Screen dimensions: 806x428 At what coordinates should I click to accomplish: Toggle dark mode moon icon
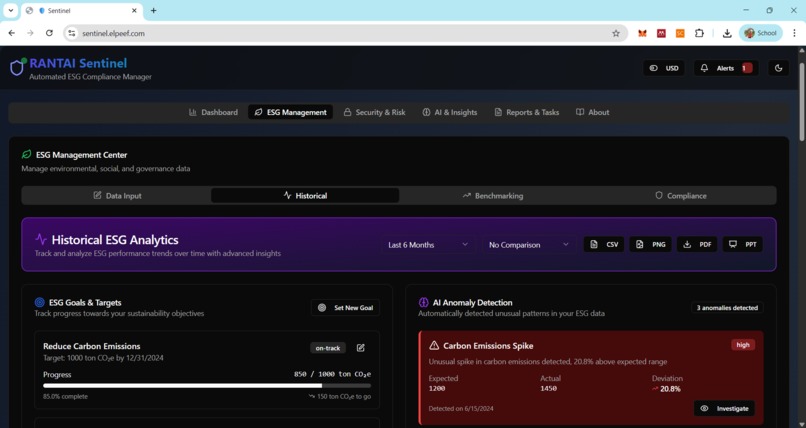(x=778, y=68)
